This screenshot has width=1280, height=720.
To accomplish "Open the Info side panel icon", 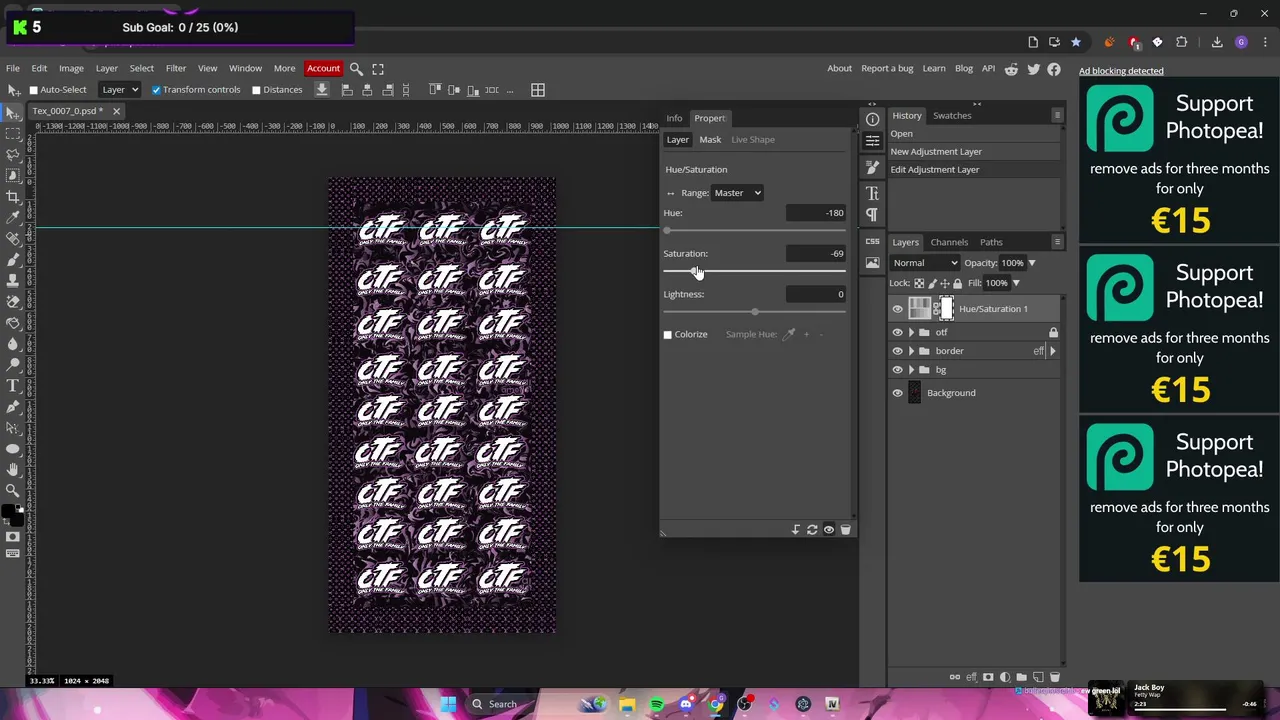I will [x=872, y=119].
